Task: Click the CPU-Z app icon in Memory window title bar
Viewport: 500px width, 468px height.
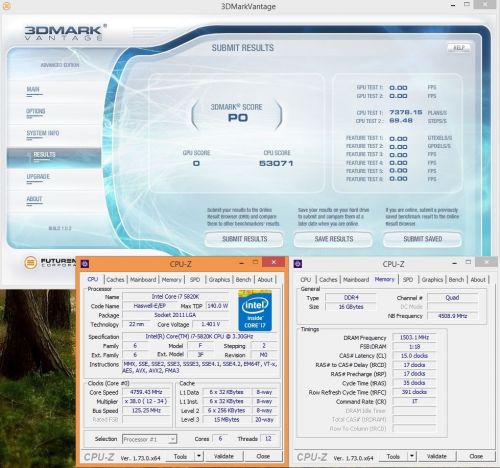Action: 298,264
